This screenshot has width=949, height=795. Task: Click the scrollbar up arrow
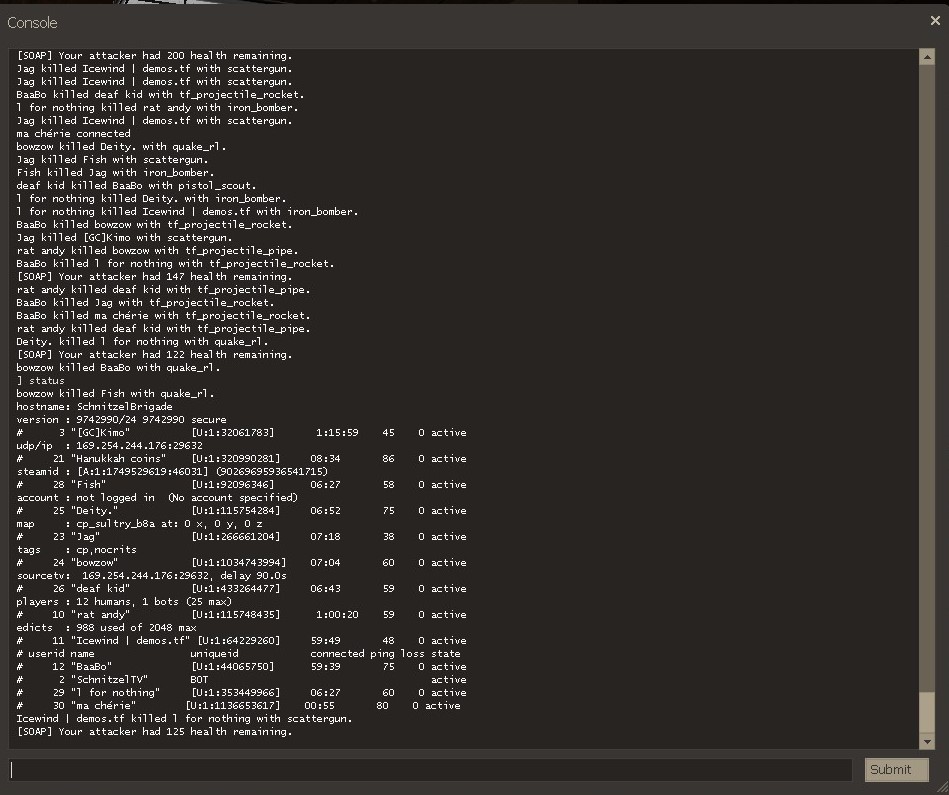click(926, 57)
